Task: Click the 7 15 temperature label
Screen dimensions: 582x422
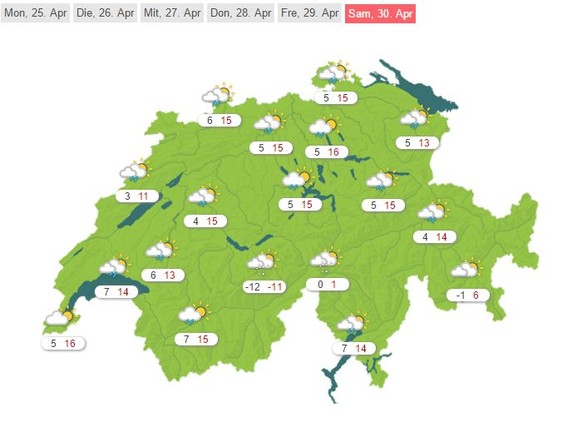Action: point(196,339)
